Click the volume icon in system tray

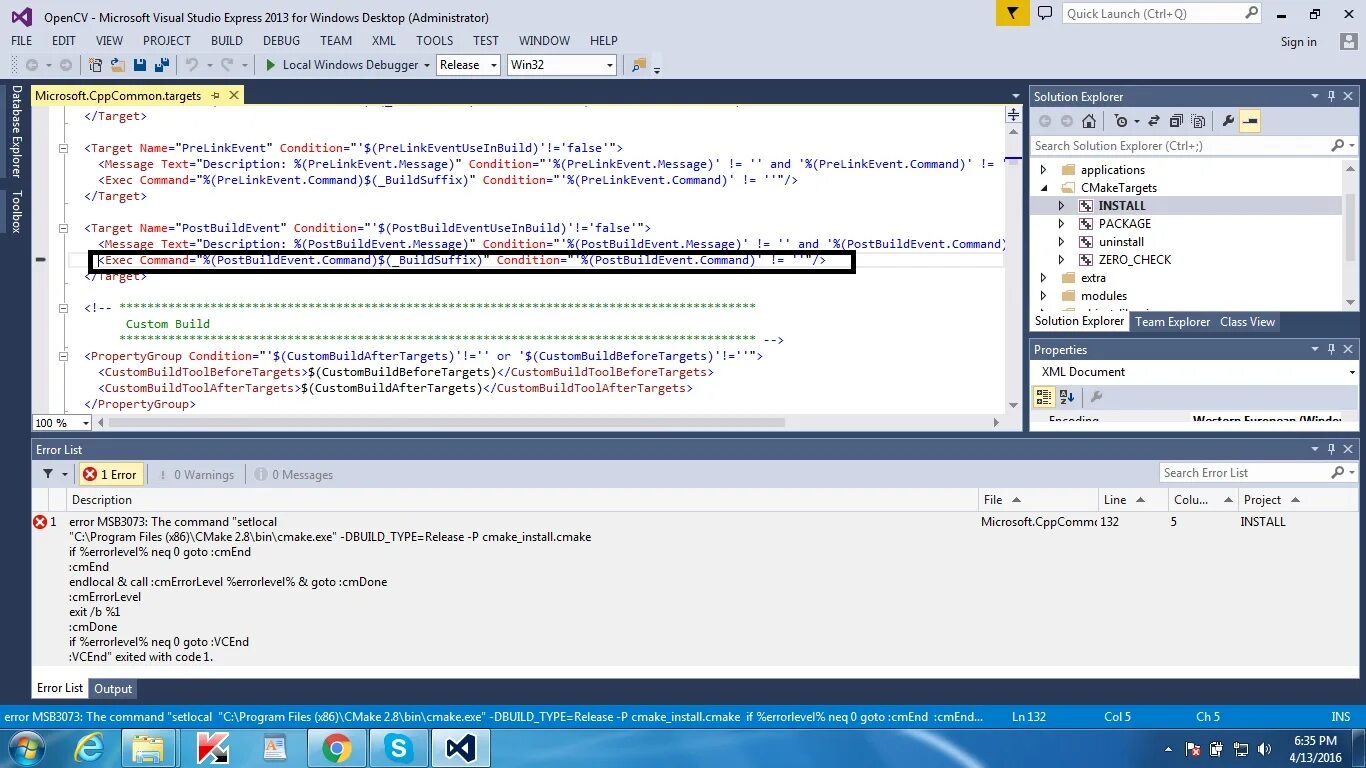(1265, 749)
